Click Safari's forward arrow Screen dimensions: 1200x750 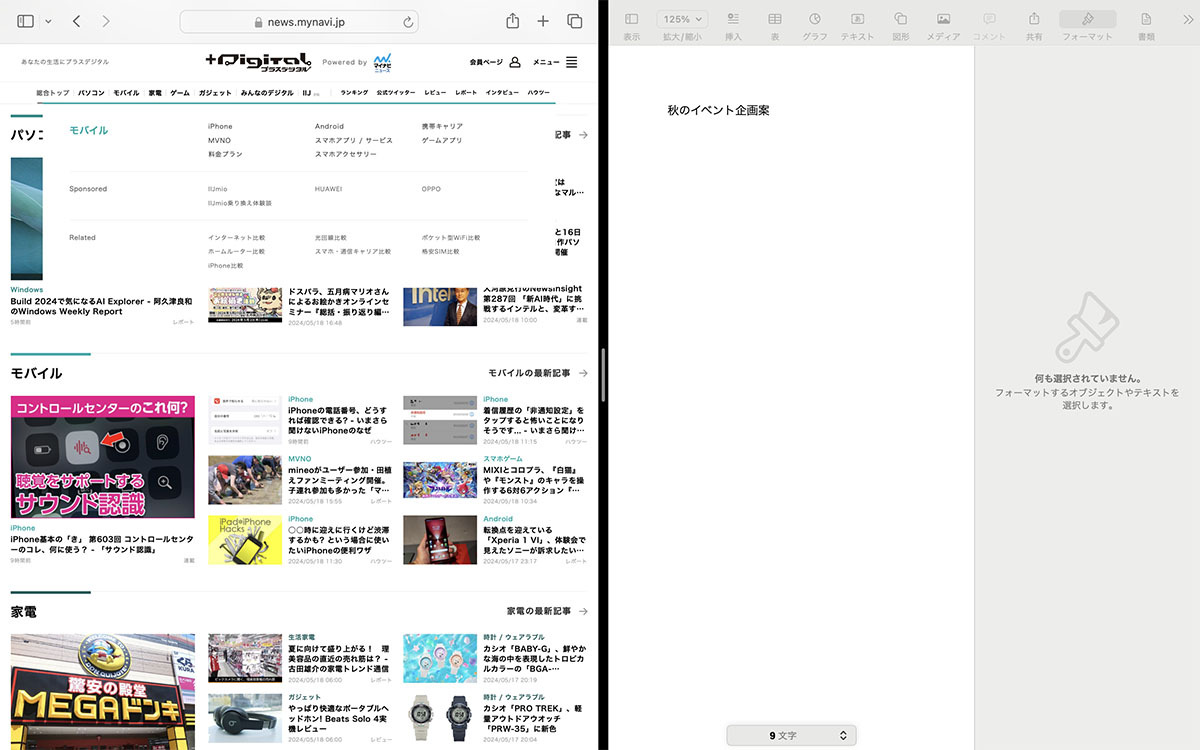[x=106, y=21]
